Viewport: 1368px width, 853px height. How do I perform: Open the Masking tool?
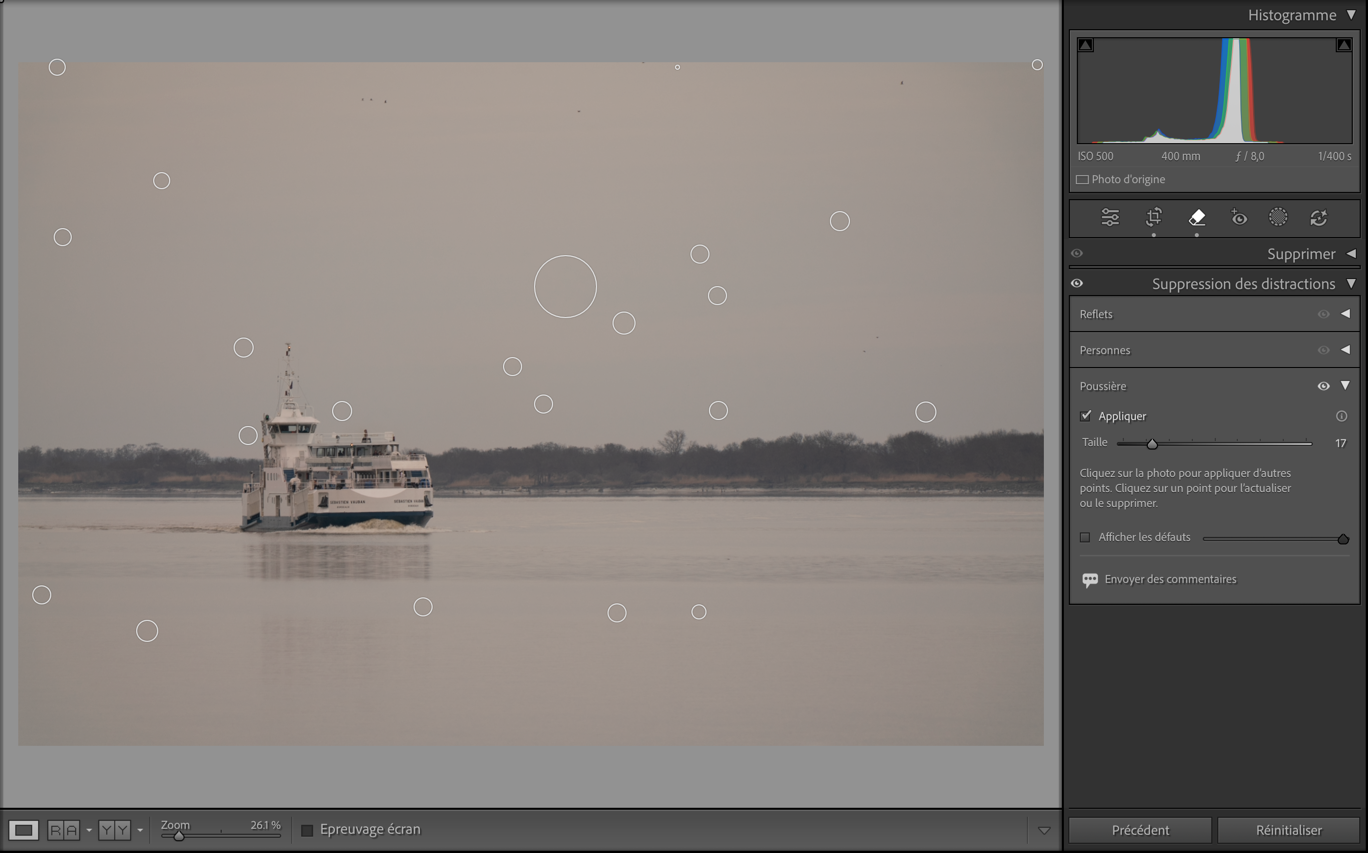tap(1278, 217)
